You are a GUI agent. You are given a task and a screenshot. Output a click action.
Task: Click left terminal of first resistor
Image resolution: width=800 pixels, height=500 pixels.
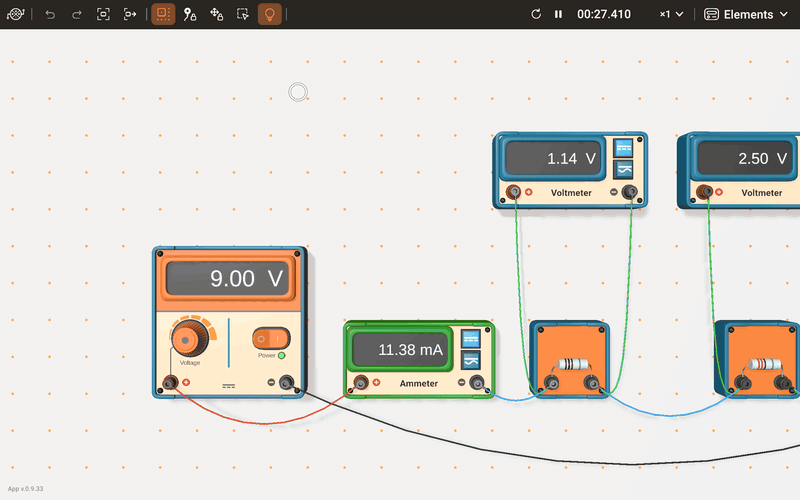point(551,382)
